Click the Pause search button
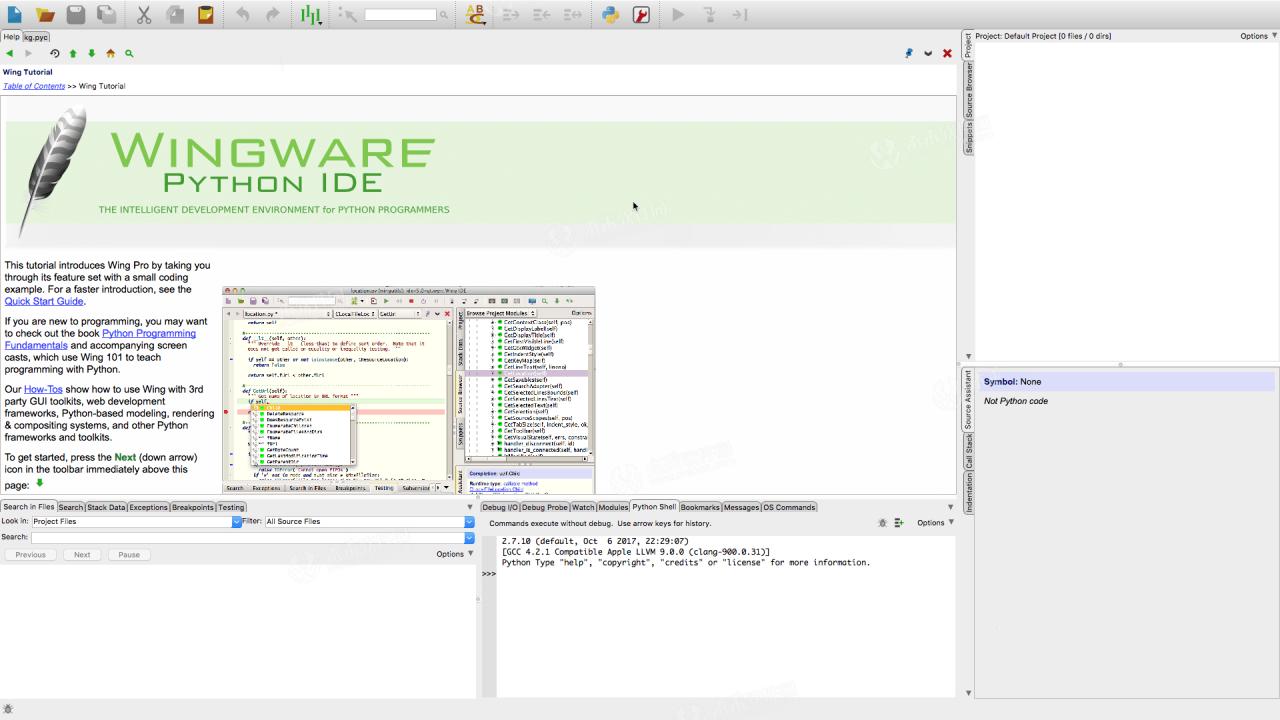Viewport: 1280px width, 720px height. coord(129,554)
